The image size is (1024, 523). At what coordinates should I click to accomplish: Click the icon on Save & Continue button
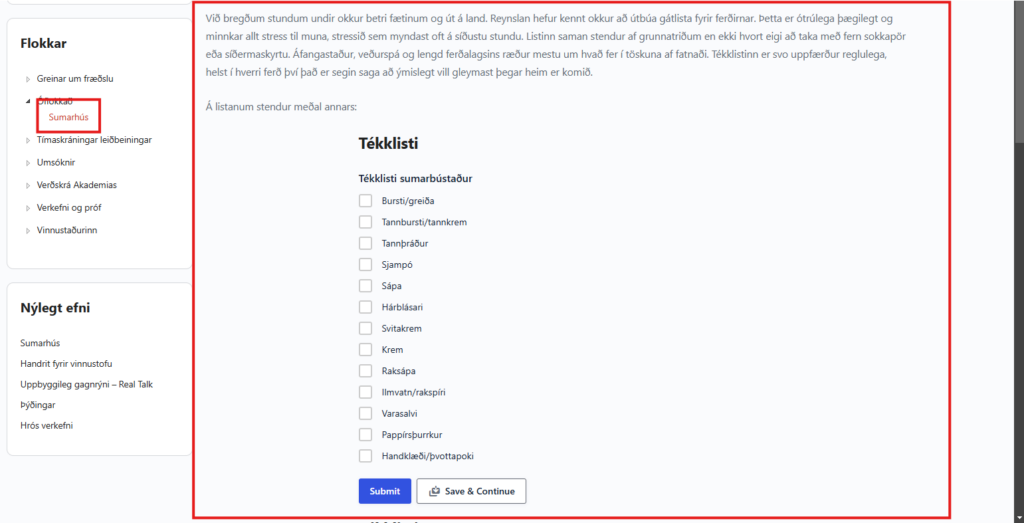pyautogui.click(x=435, y=491)
